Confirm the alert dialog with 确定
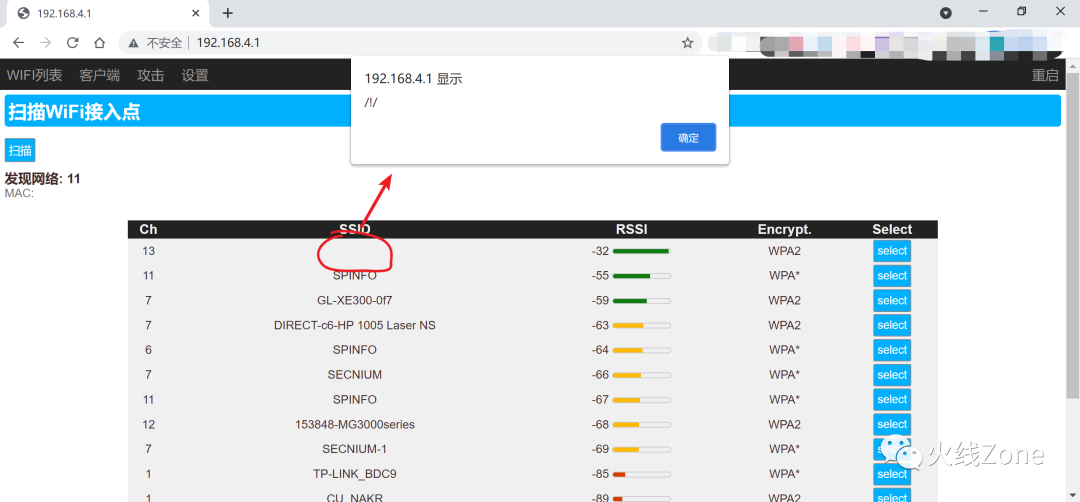This screenshot has height=502, width=1080. [x=688, y=137]
